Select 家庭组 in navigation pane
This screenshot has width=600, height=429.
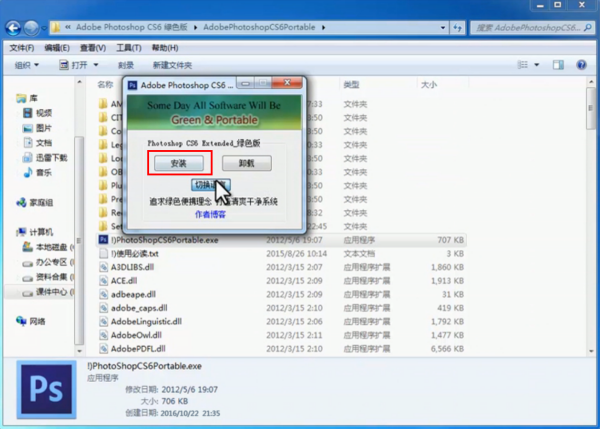[35, 202]
